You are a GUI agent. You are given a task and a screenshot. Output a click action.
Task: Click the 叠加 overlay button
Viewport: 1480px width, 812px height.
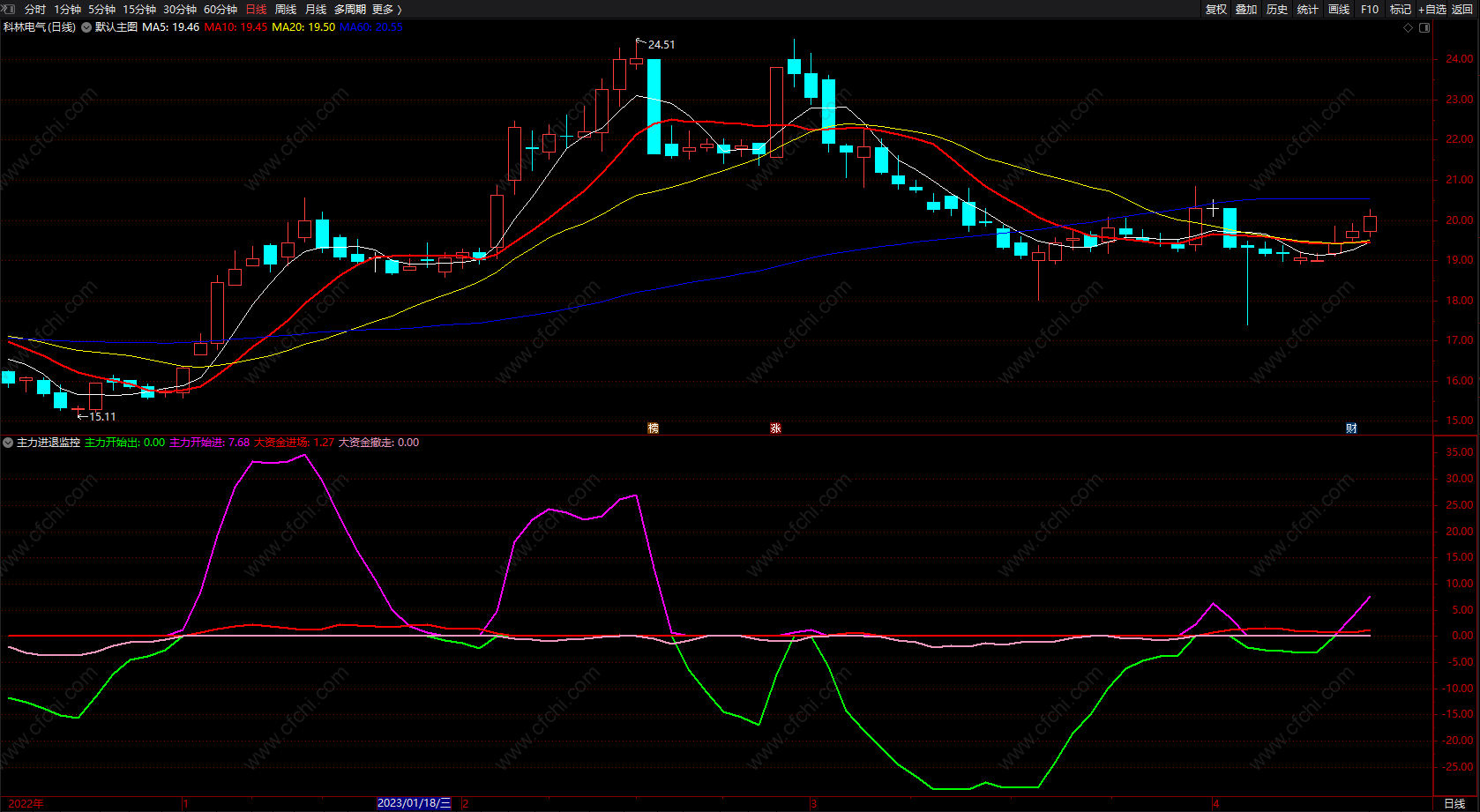1246,10
